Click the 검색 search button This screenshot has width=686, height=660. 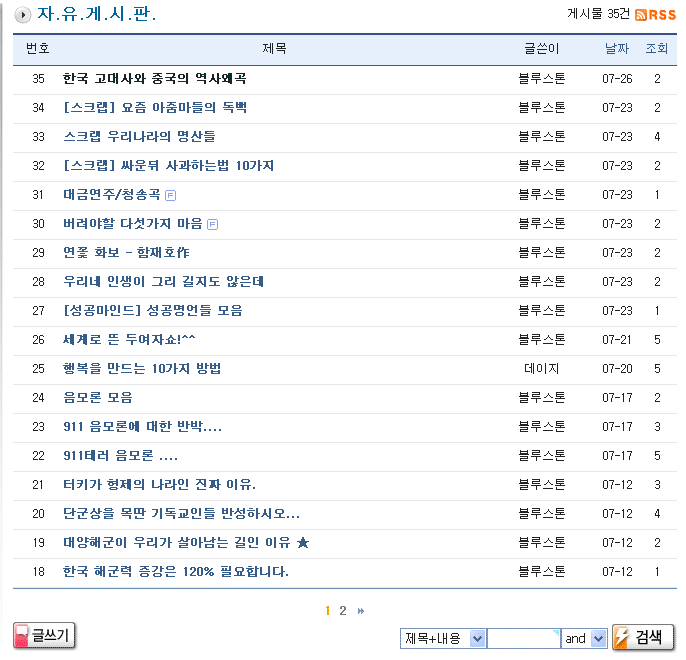(x=643, y=638)
